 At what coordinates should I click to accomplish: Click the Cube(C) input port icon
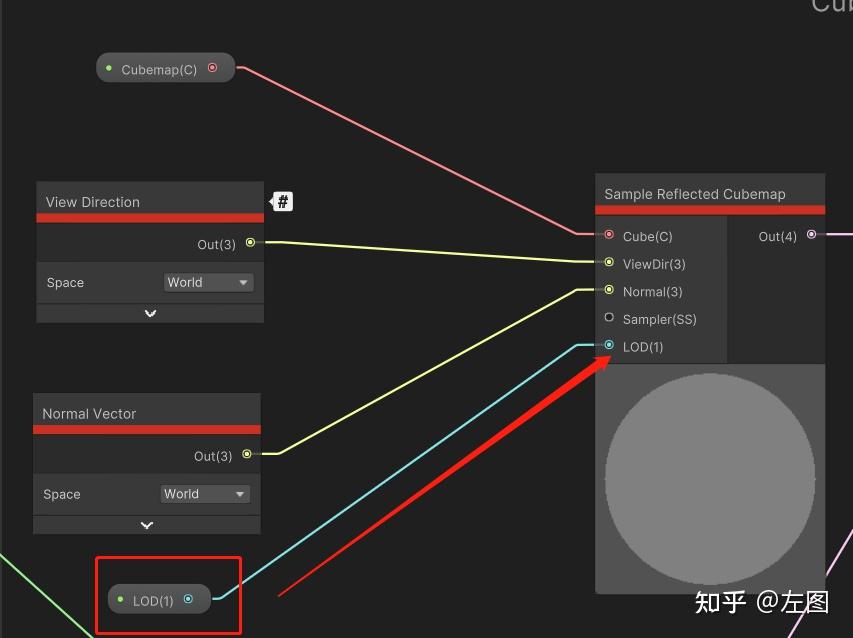pyautogui.click(x=609, y=237)
